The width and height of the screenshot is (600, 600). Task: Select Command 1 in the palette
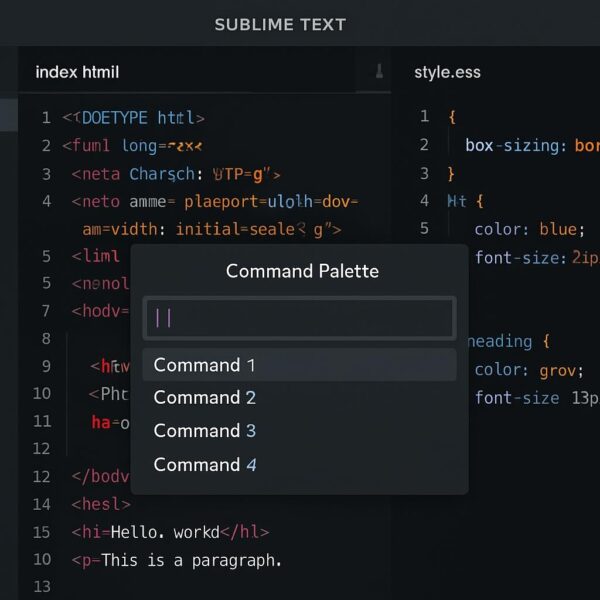pyautogui.click(x=300, y=365)
